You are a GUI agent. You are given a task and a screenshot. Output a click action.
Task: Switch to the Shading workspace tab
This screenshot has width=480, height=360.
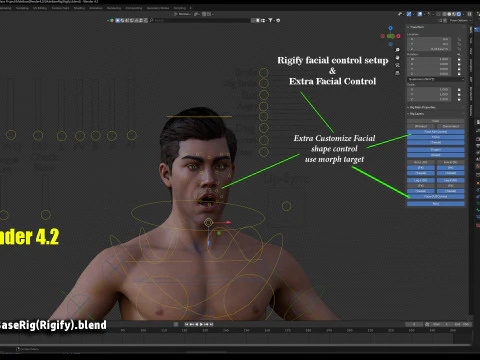click(x=79, y=8)
